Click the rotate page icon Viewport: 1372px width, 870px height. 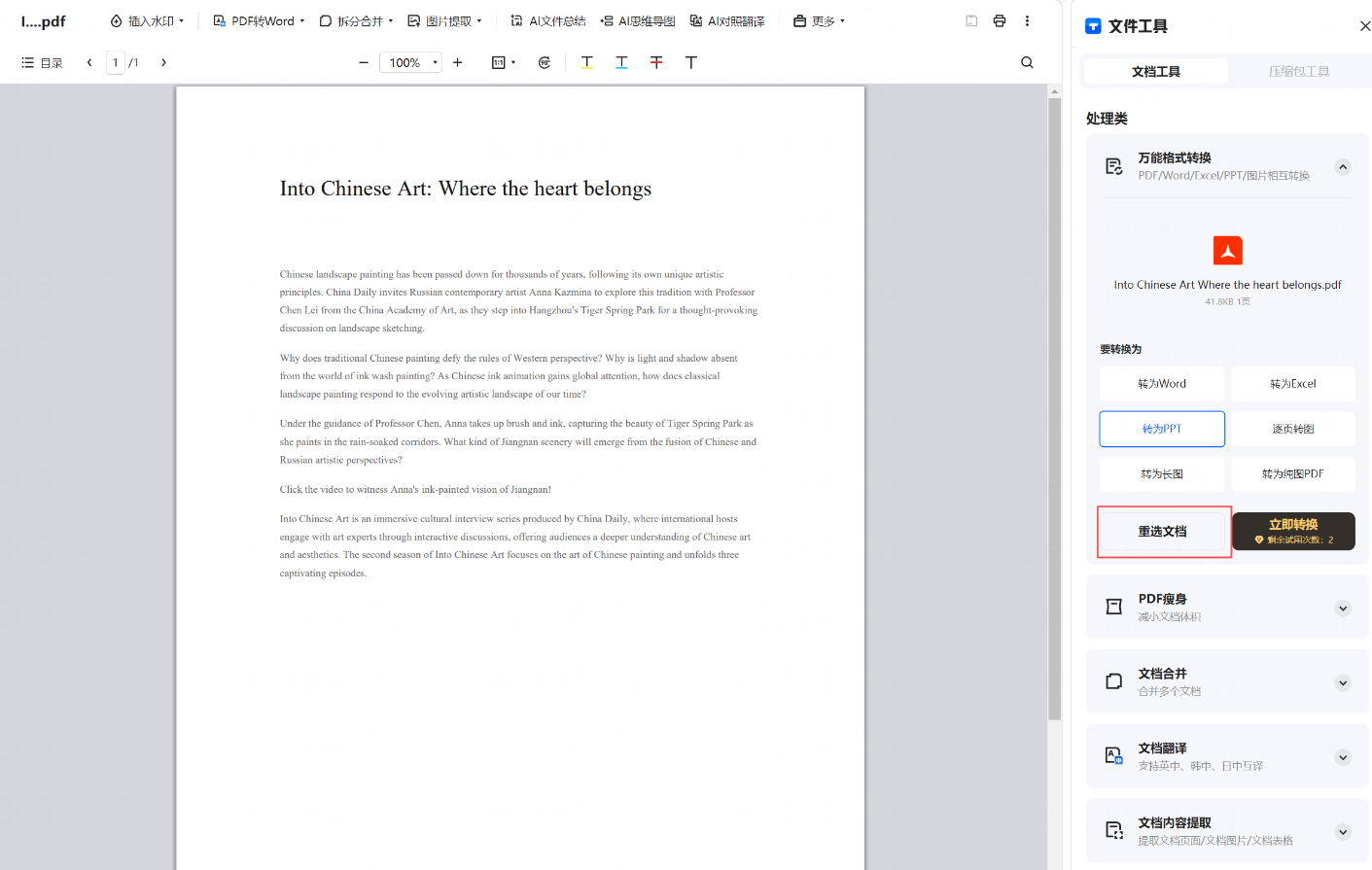click(545, 62)
